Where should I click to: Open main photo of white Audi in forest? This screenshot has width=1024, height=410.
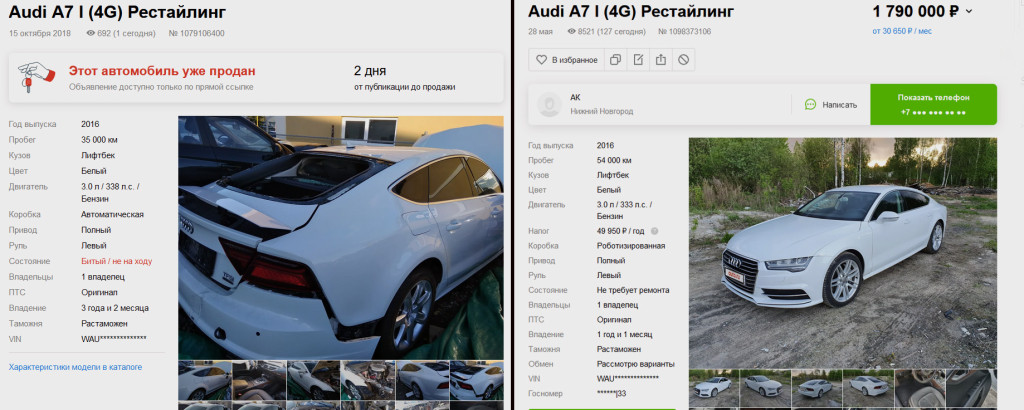(x=842, y=253)
